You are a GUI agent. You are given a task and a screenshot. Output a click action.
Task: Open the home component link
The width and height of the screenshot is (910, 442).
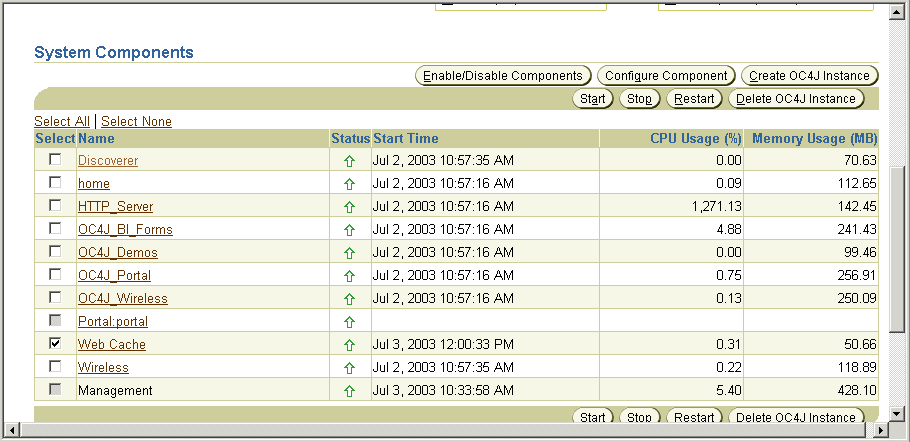pos(94,184)
